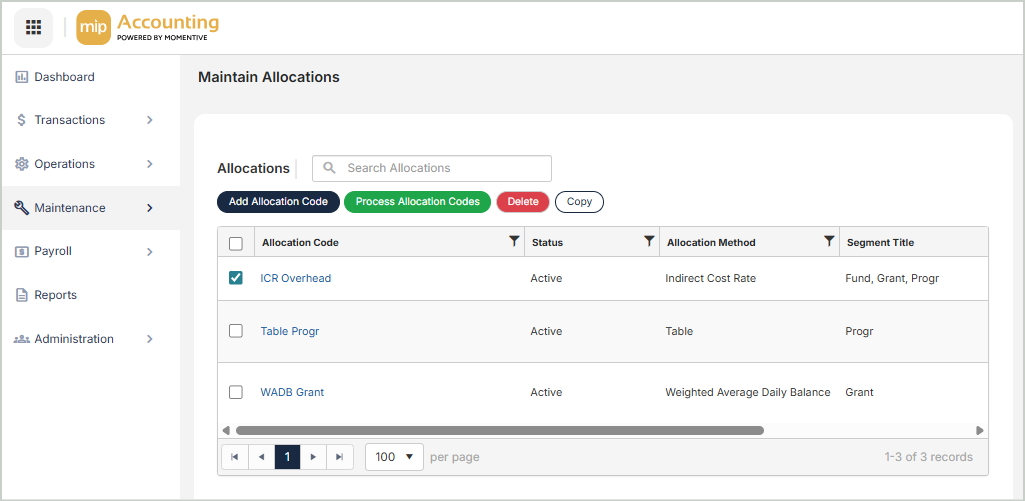1025x501 pixels.
Task: Click Allocation Method column filter icon
Action: coord(828,241)
